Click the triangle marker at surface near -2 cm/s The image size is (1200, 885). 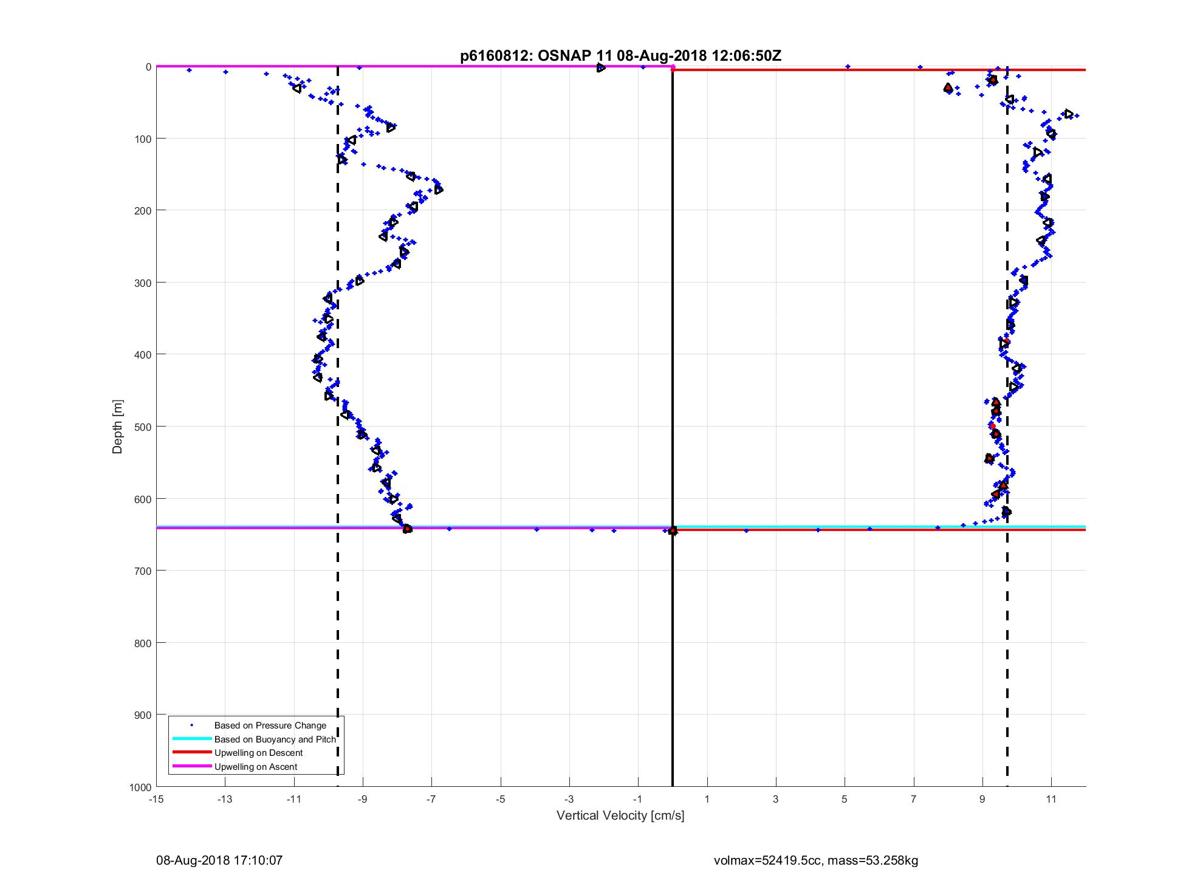[601, 67]
